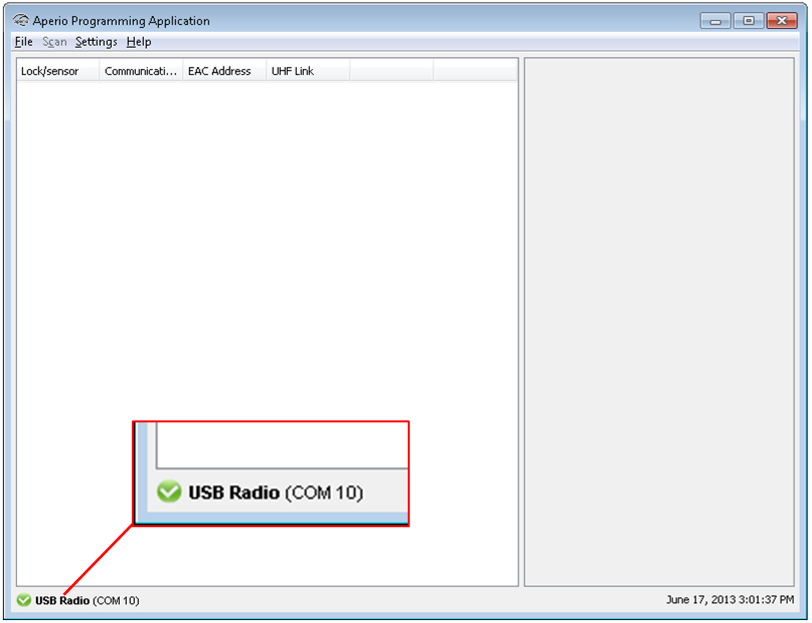Sort by the UHF Link column header
The image size is (812, 623).
308,71
